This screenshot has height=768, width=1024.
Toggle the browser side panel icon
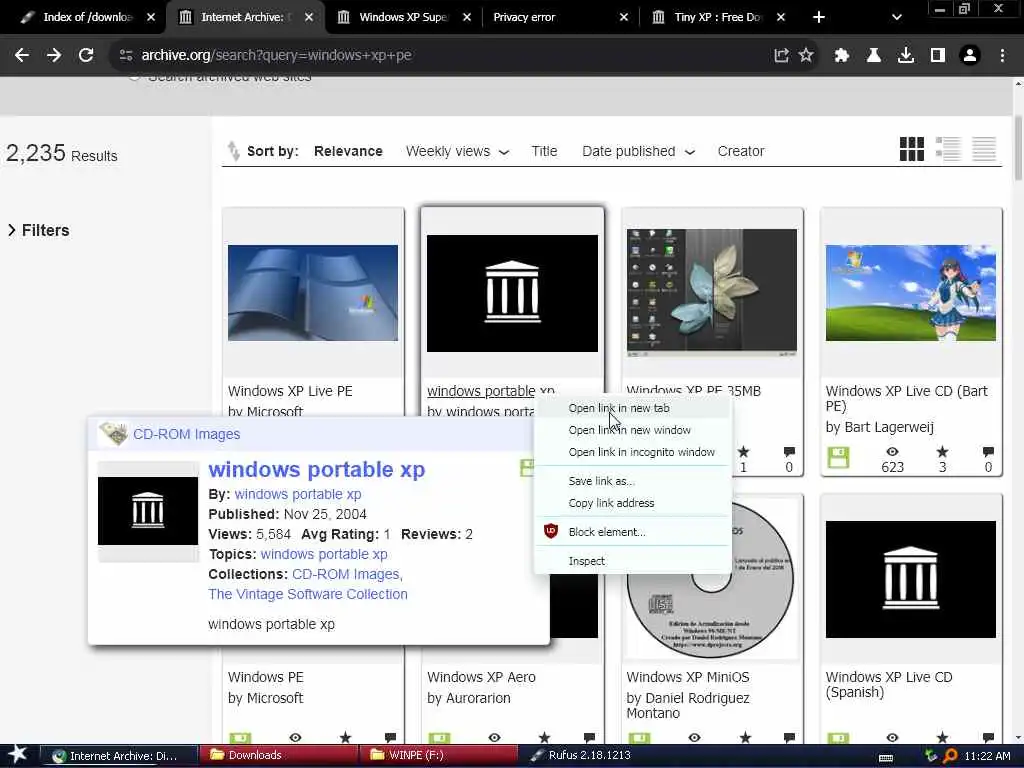938,56
